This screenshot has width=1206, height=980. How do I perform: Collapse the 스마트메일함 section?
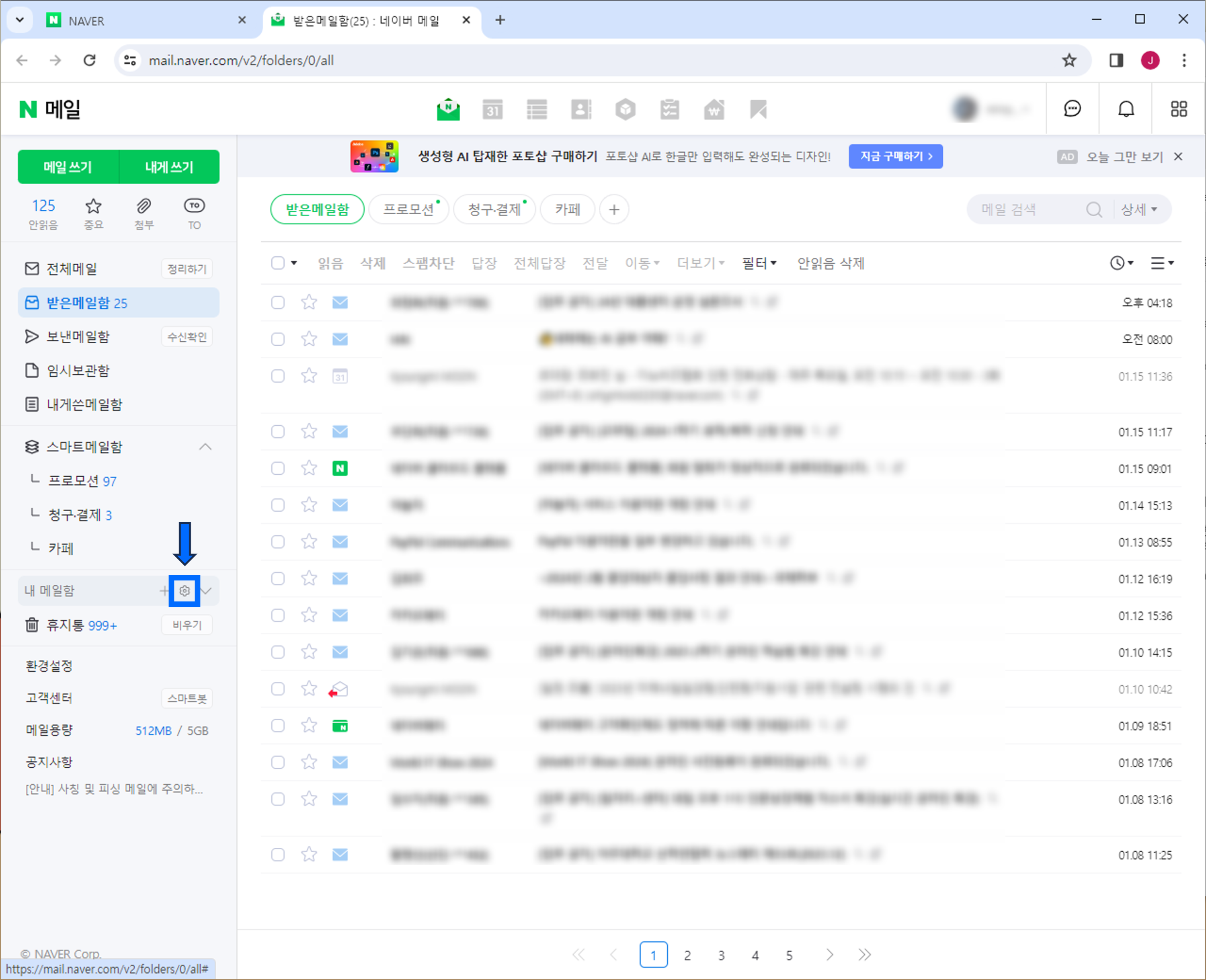(x=205, y=447)
